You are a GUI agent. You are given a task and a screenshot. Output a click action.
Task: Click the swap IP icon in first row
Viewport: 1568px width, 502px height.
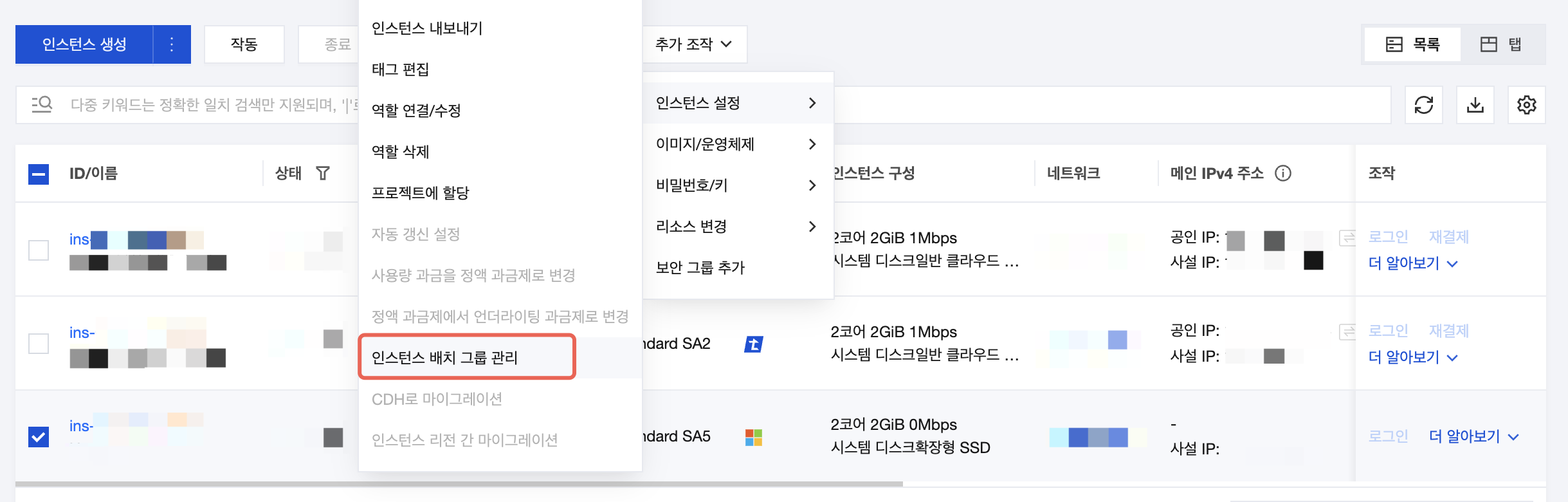1347,238
